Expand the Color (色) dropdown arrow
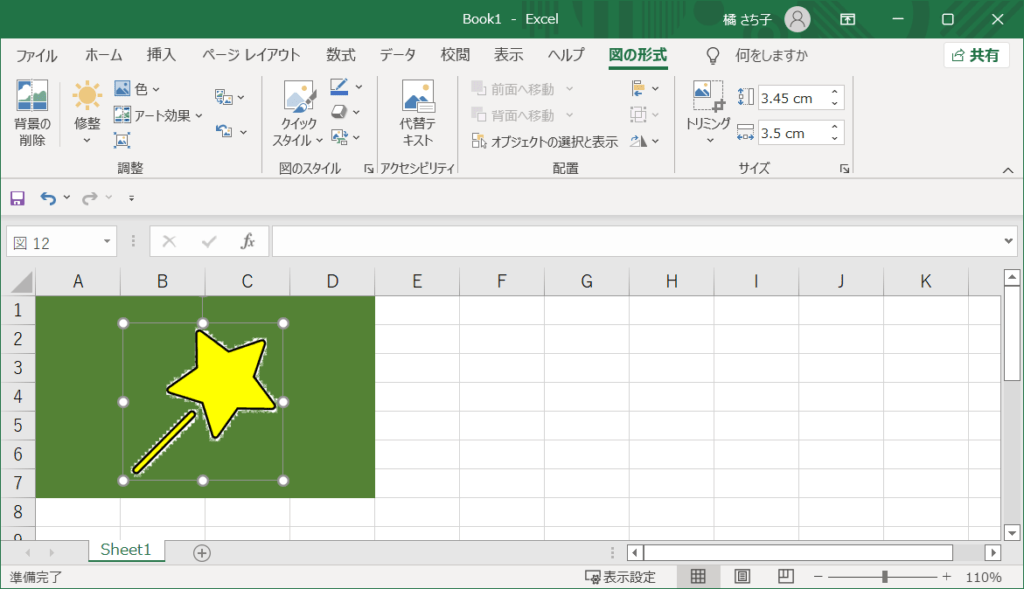The height and width of the screenshot is (589, 1024). pyautogui.click(x=156, y=89)
